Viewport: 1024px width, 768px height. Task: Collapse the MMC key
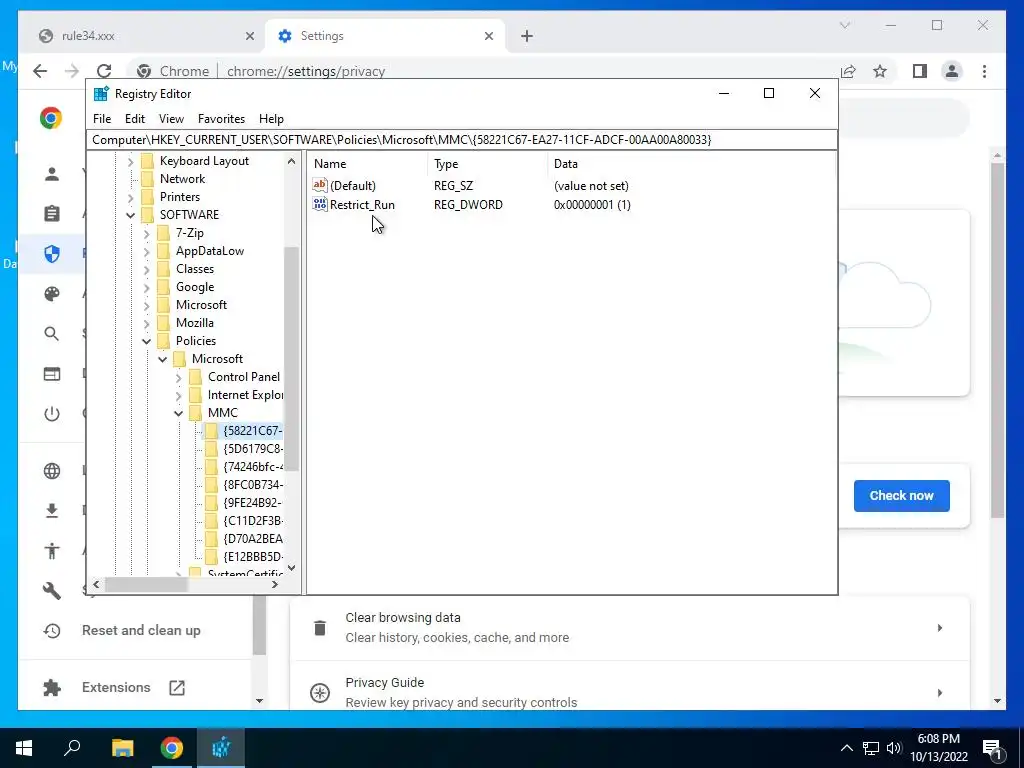click(x=178, y=413)
